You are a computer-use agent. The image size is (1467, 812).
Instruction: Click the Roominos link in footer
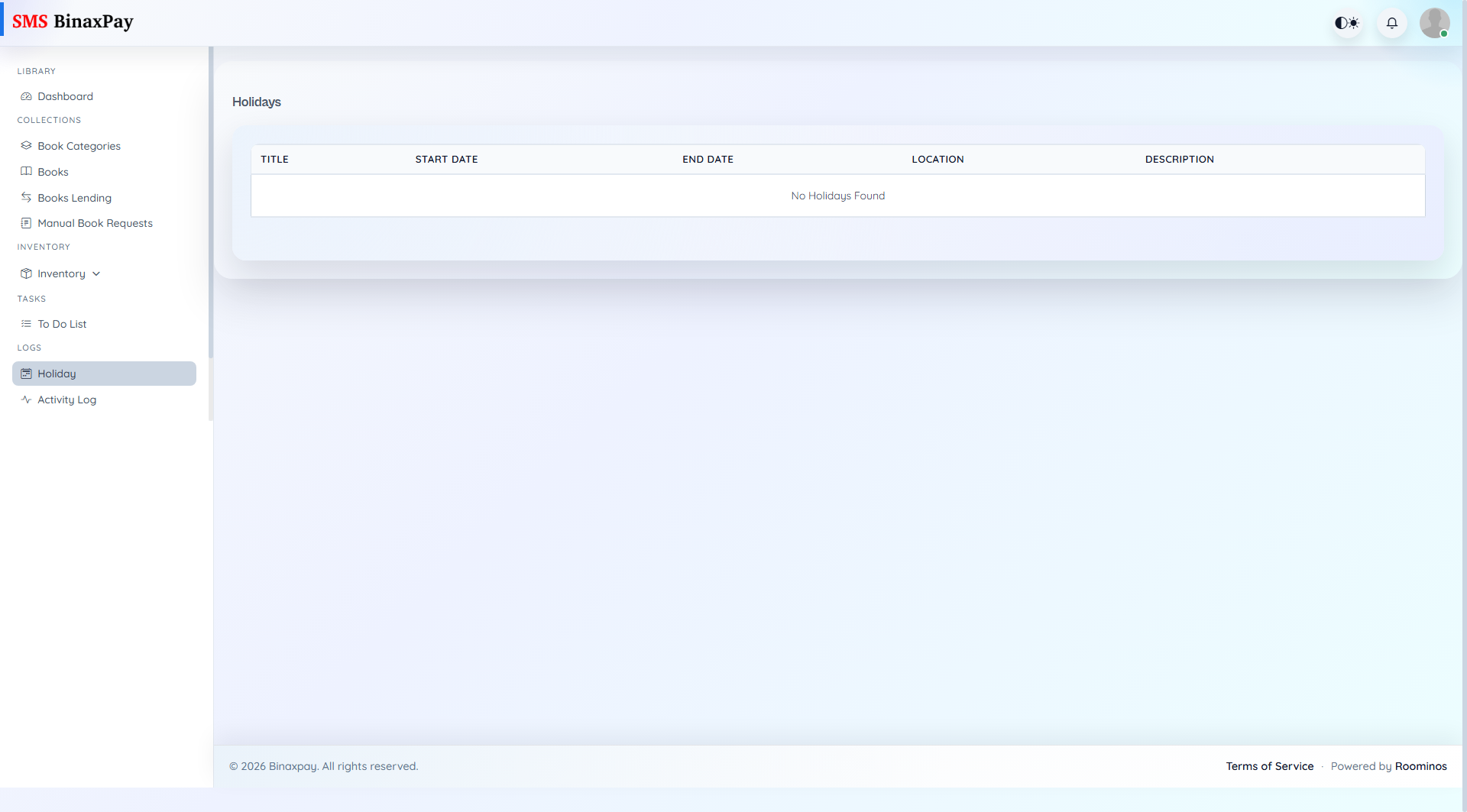[1420, 765]
